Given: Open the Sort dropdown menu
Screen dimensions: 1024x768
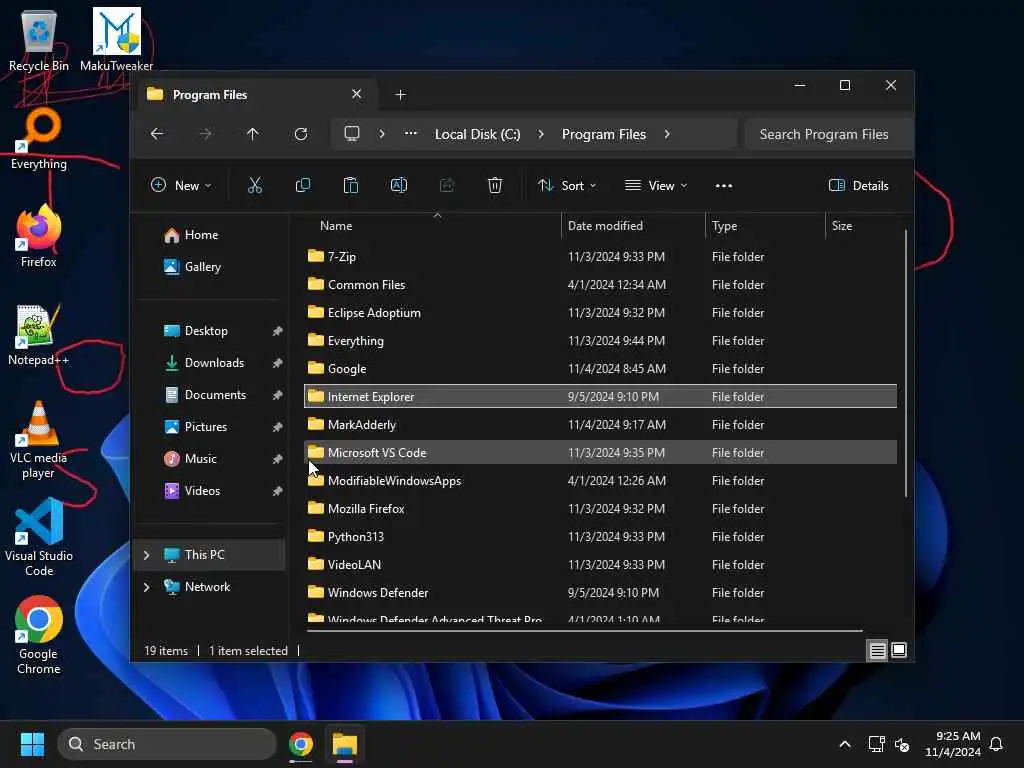Looking at the screenshot, I should pos(567,185).
